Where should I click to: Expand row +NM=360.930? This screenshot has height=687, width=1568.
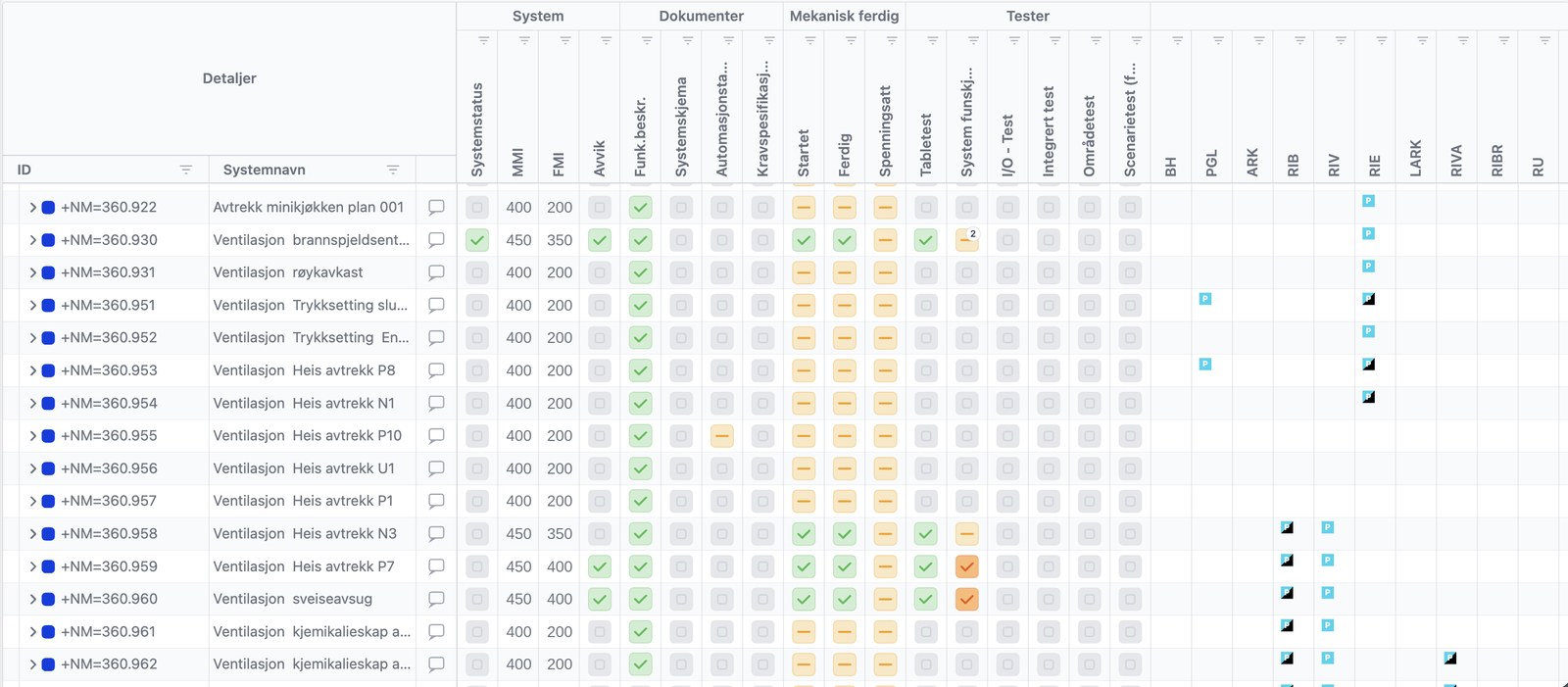tap(32, 239)
